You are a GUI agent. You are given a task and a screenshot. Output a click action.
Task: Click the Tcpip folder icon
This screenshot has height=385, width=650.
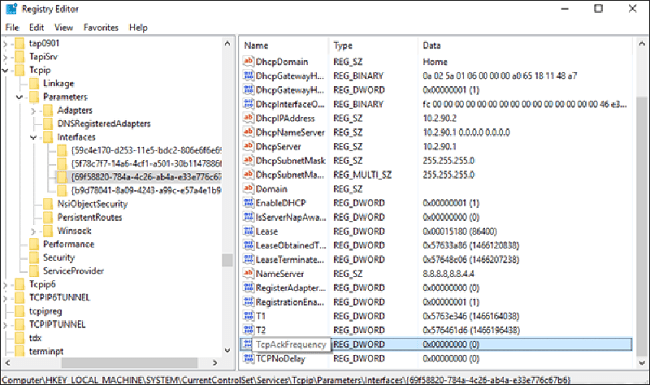(x=19, y=70)
